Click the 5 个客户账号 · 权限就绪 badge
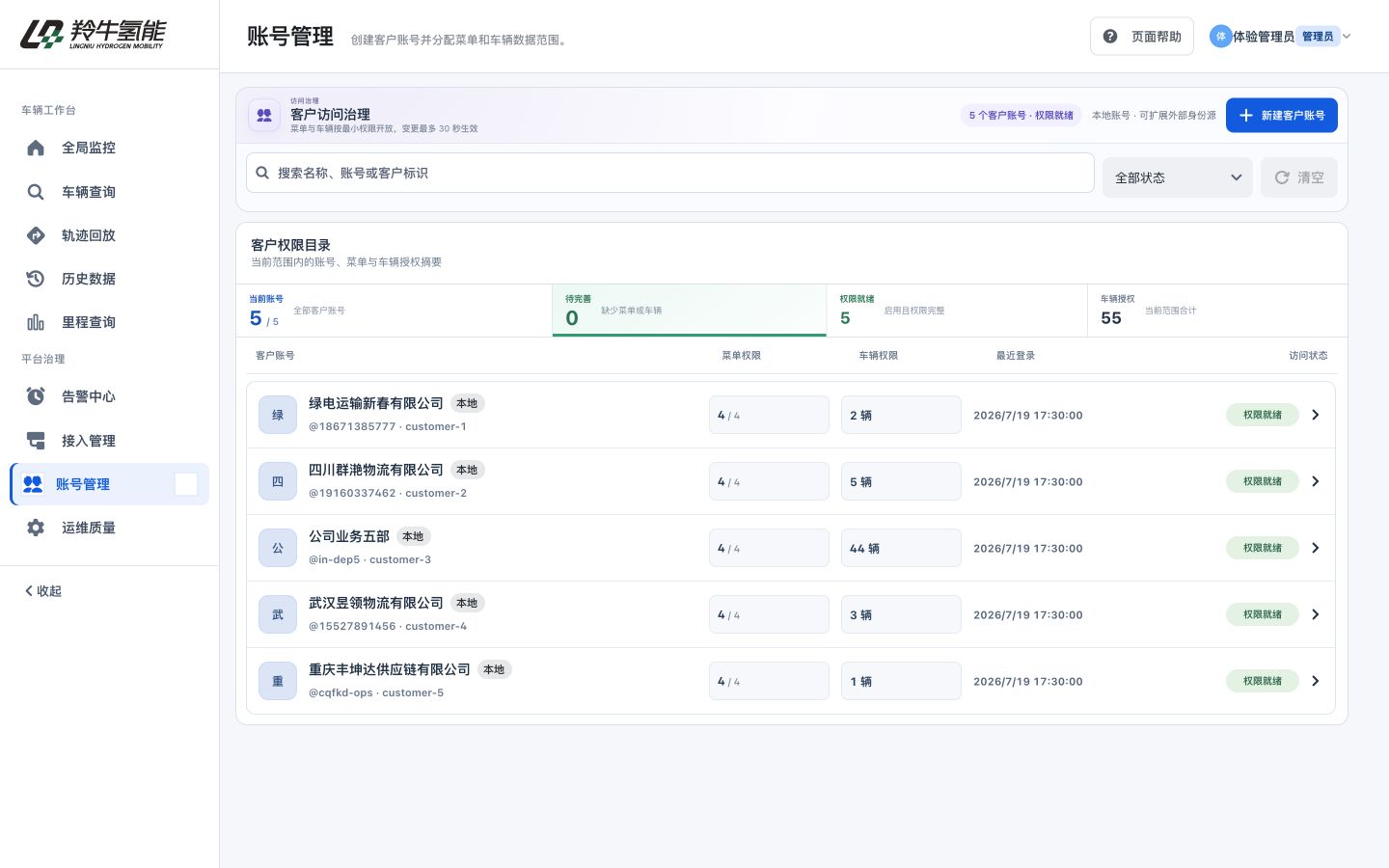Image resolution: width=1389 pixels, height=868 pixels. 1021,115
